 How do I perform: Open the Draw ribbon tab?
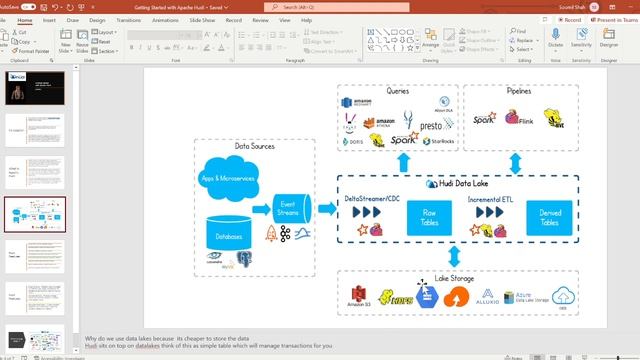(x=73, y=20)
